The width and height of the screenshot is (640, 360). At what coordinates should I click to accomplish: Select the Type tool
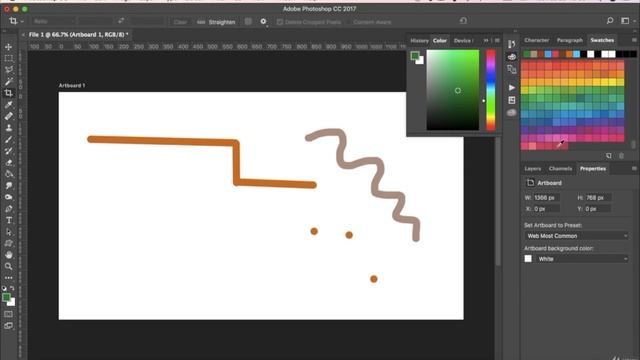9,220
